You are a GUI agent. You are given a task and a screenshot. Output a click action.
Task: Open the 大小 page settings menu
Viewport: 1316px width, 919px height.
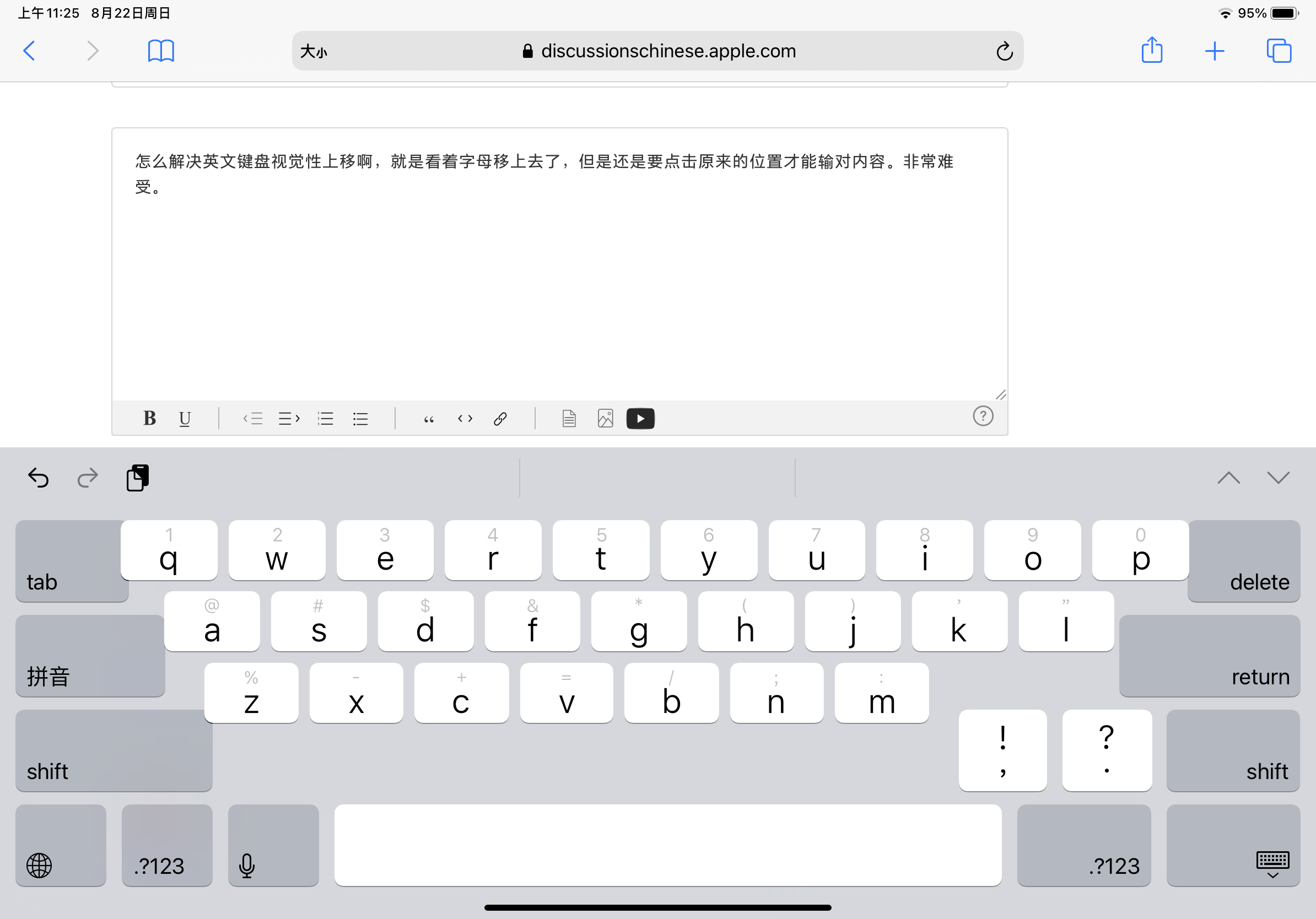(x=314, y=52)
